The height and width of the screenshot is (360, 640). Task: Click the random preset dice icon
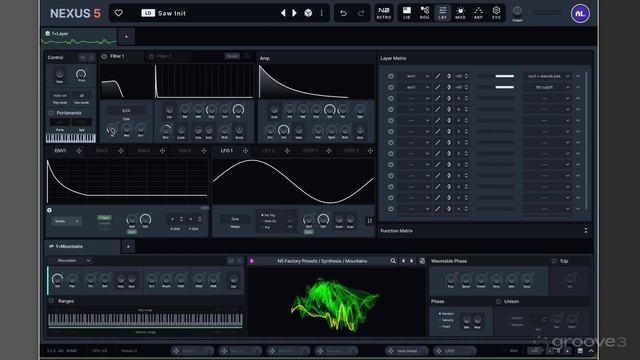(308, 13)
